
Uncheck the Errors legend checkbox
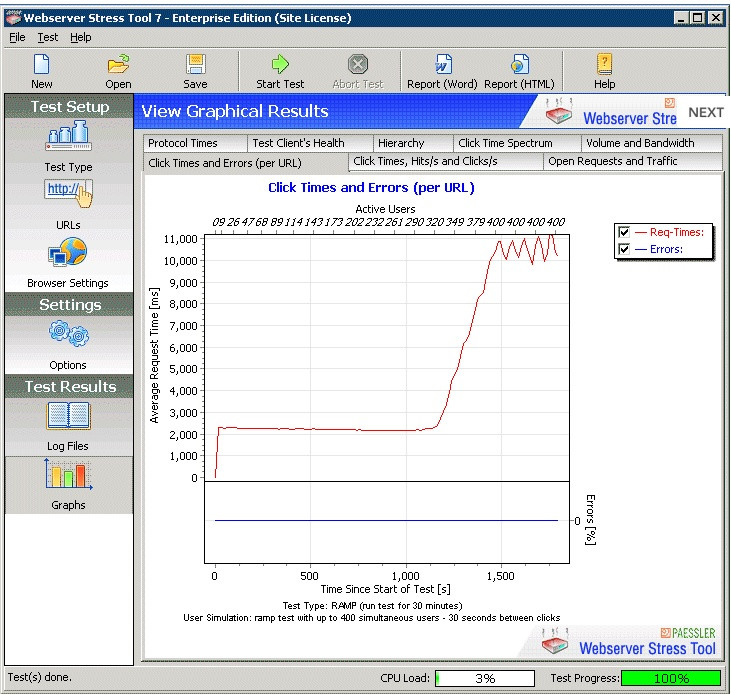coord(624,249)
